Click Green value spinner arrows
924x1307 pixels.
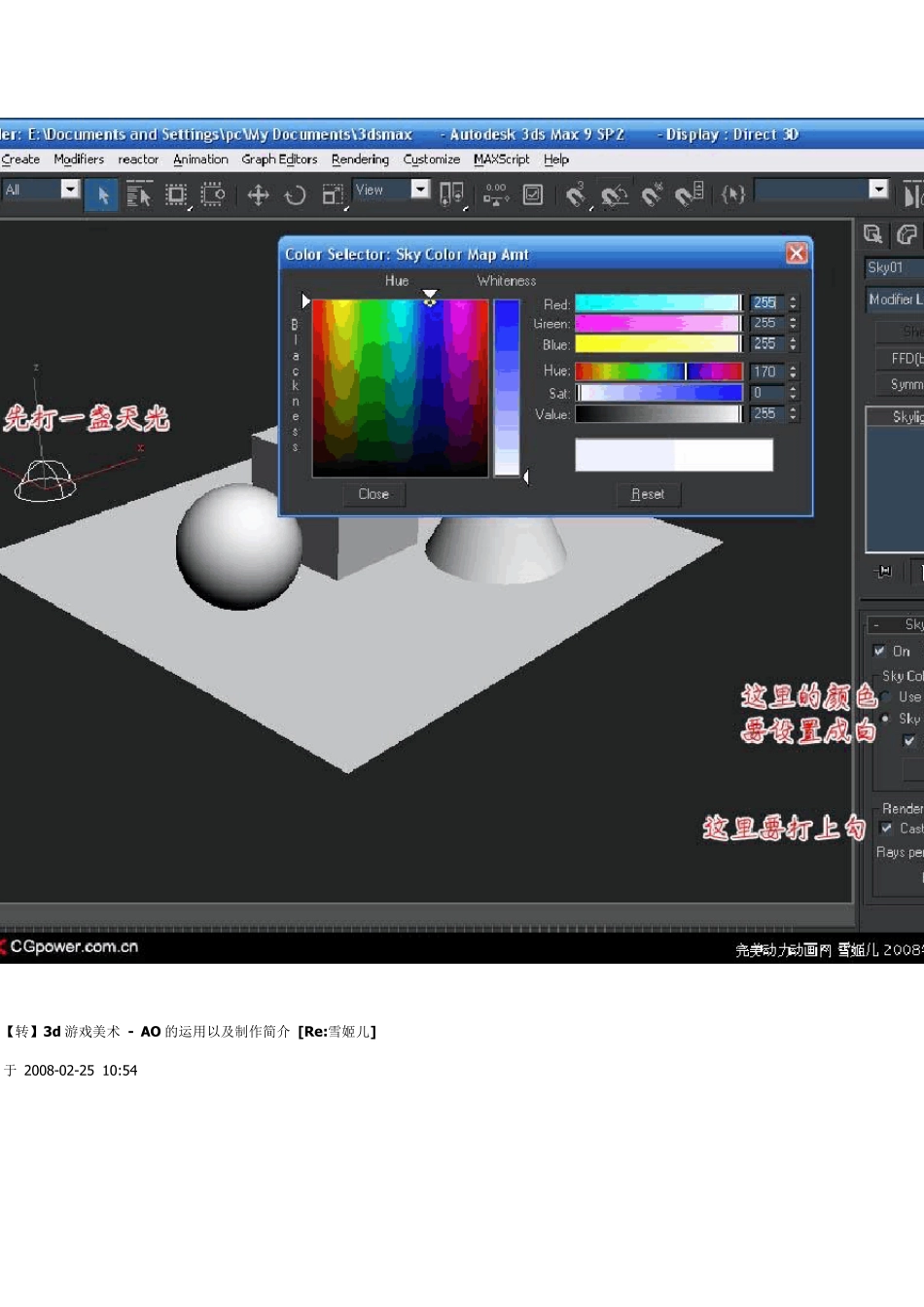point(793,323)
